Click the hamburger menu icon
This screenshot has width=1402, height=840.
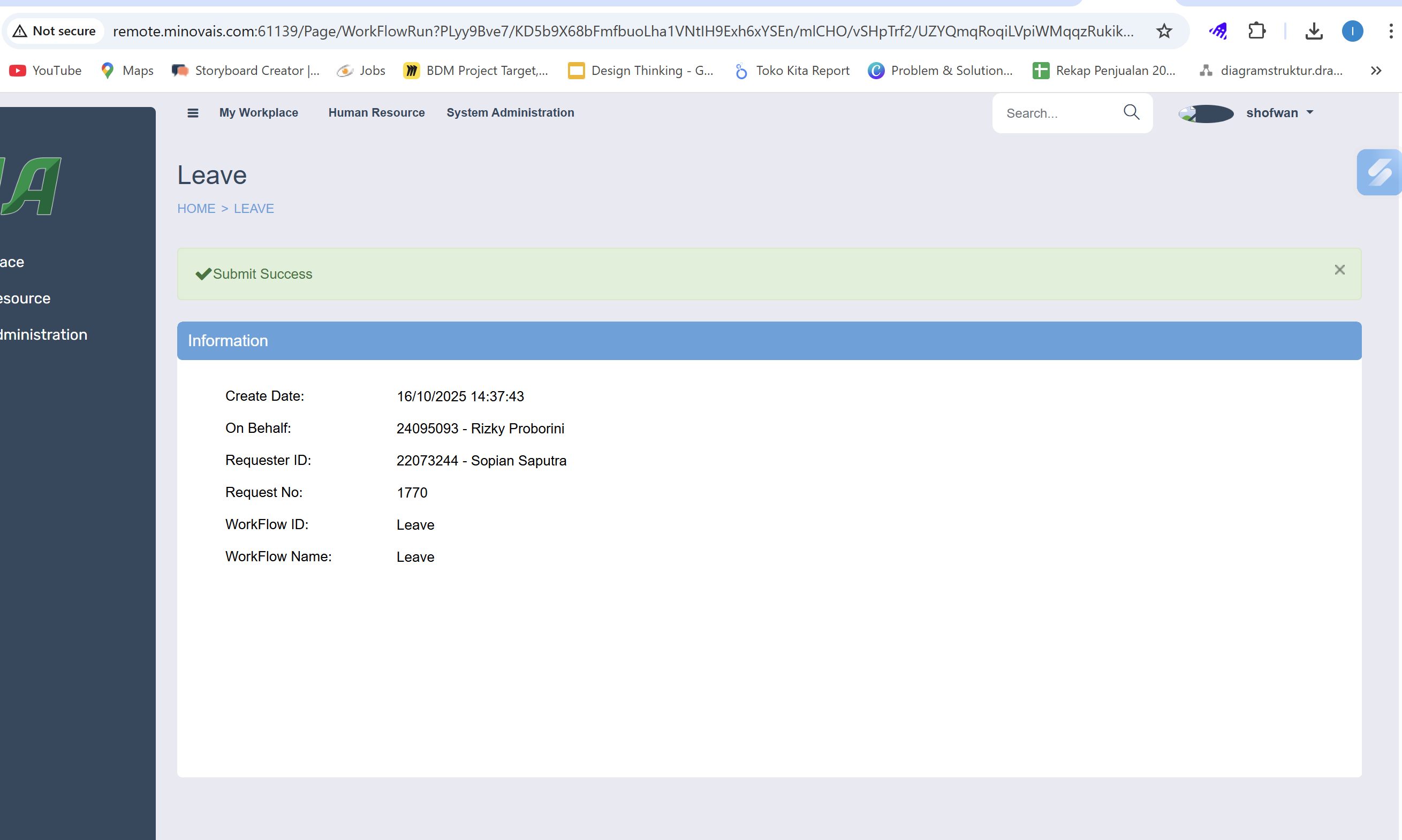193,113
